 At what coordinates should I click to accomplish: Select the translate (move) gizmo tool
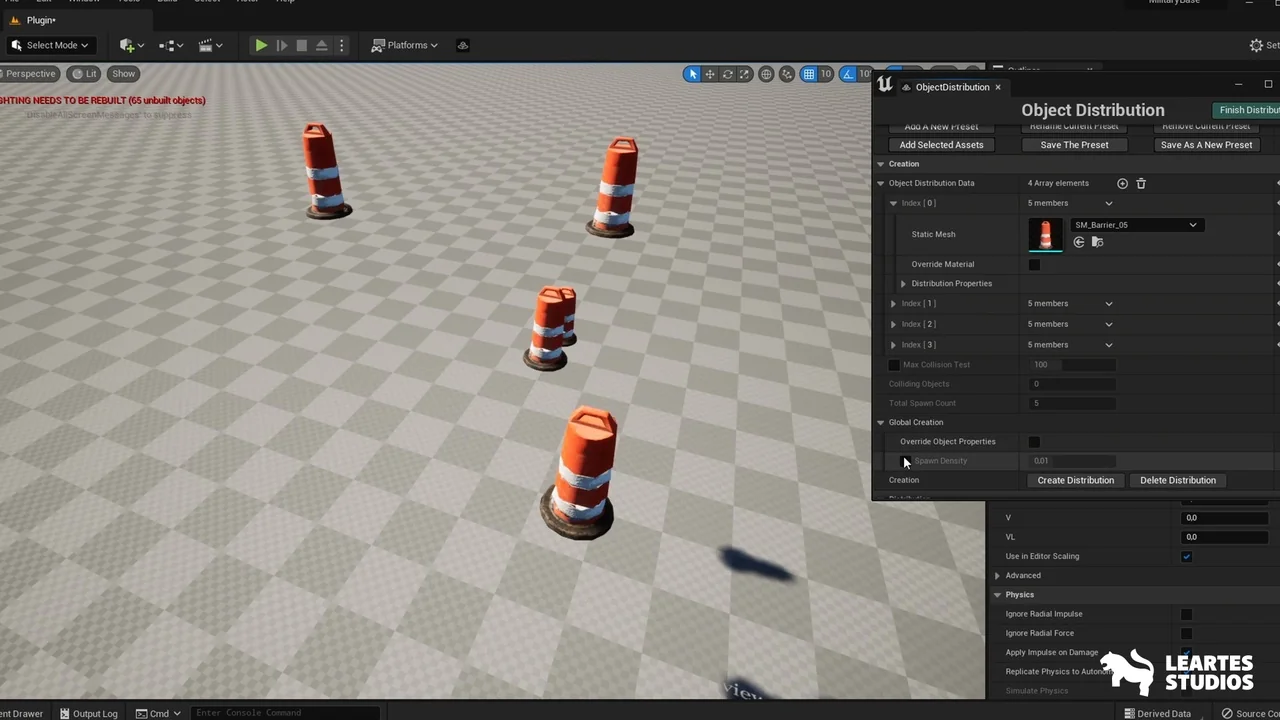pos(710,74)
